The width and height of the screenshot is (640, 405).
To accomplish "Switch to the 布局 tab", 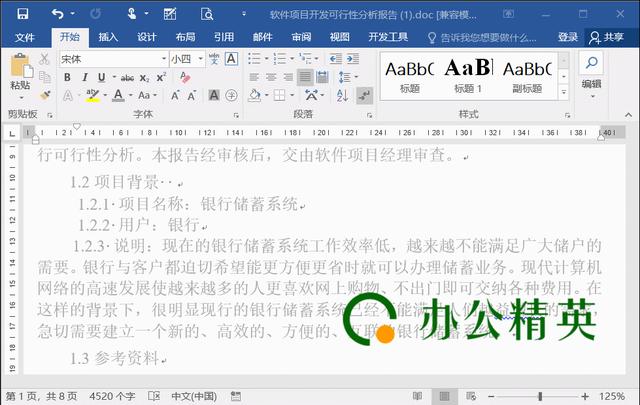I will [x=185, y=38].
